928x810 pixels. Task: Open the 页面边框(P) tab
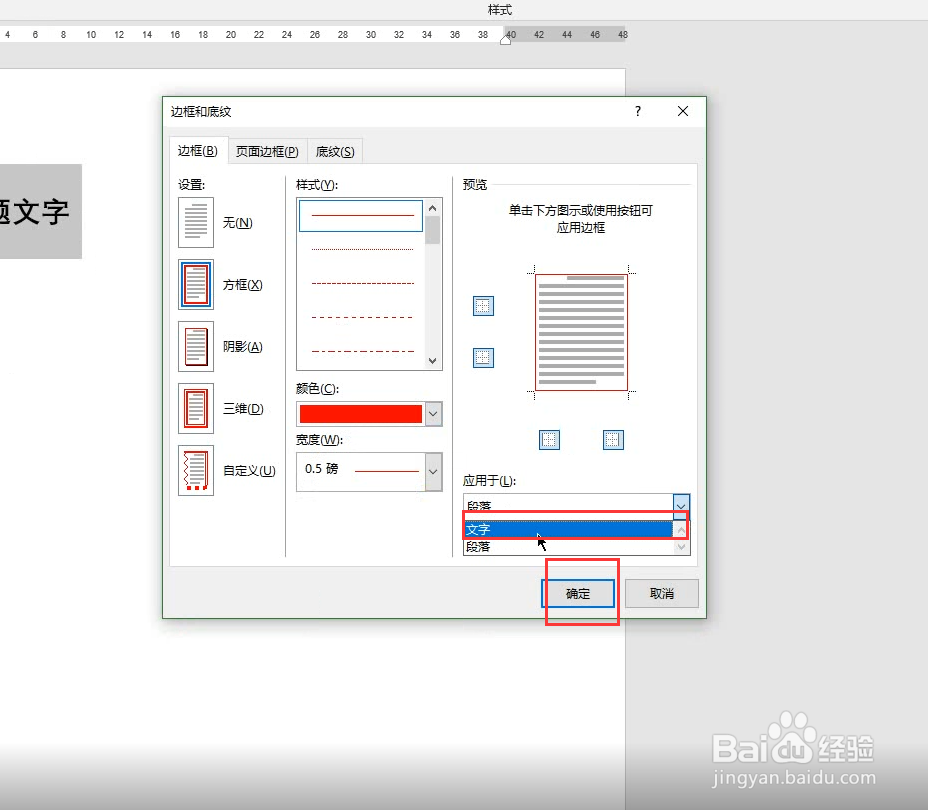267,151
